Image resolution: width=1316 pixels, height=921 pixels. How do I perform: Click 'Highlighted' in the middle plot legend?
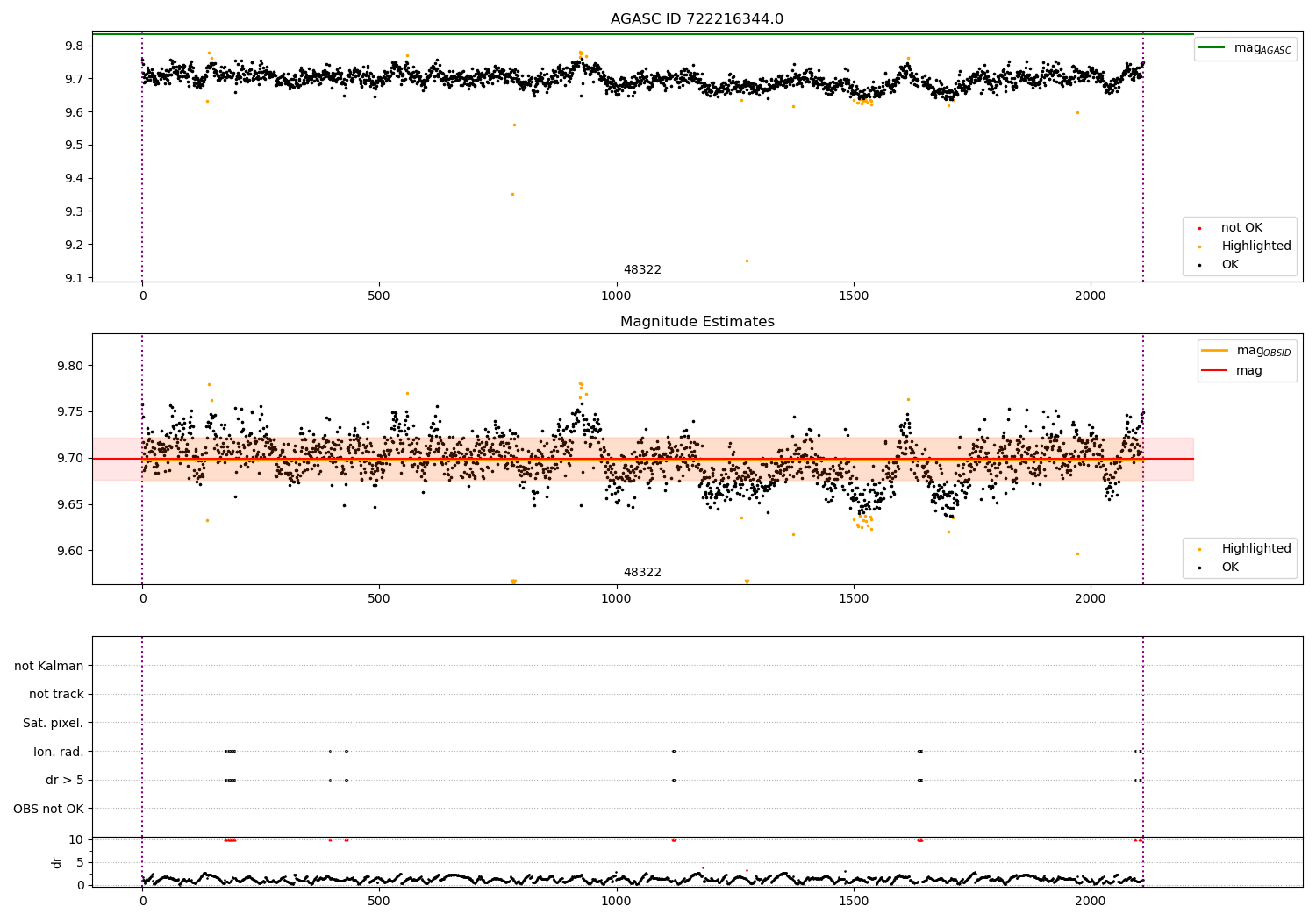(1255, 549)
